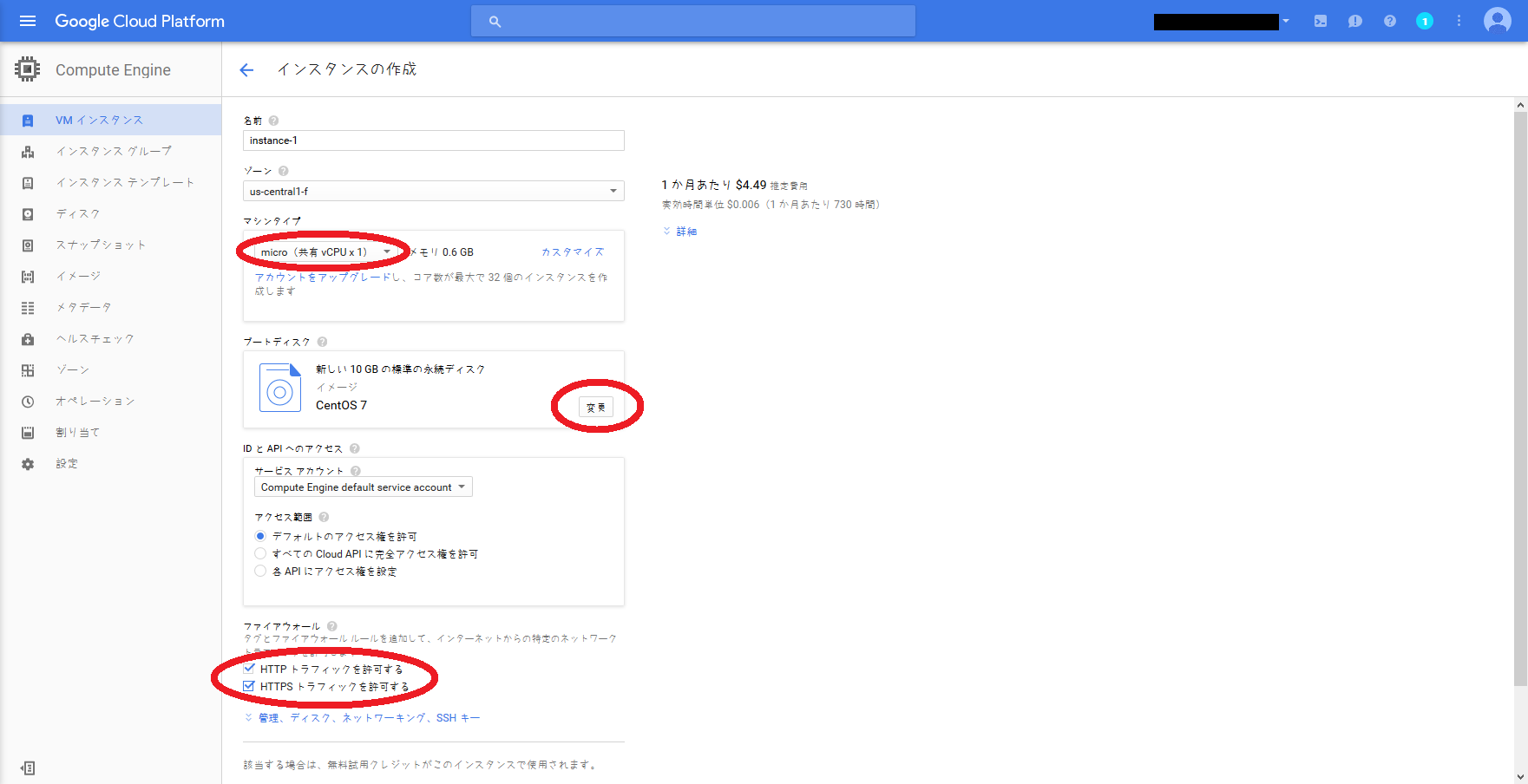The image size is (1528, 784).
Task: Click the インスタンス テンプレート sidebar icon
Action: point(28,183)
